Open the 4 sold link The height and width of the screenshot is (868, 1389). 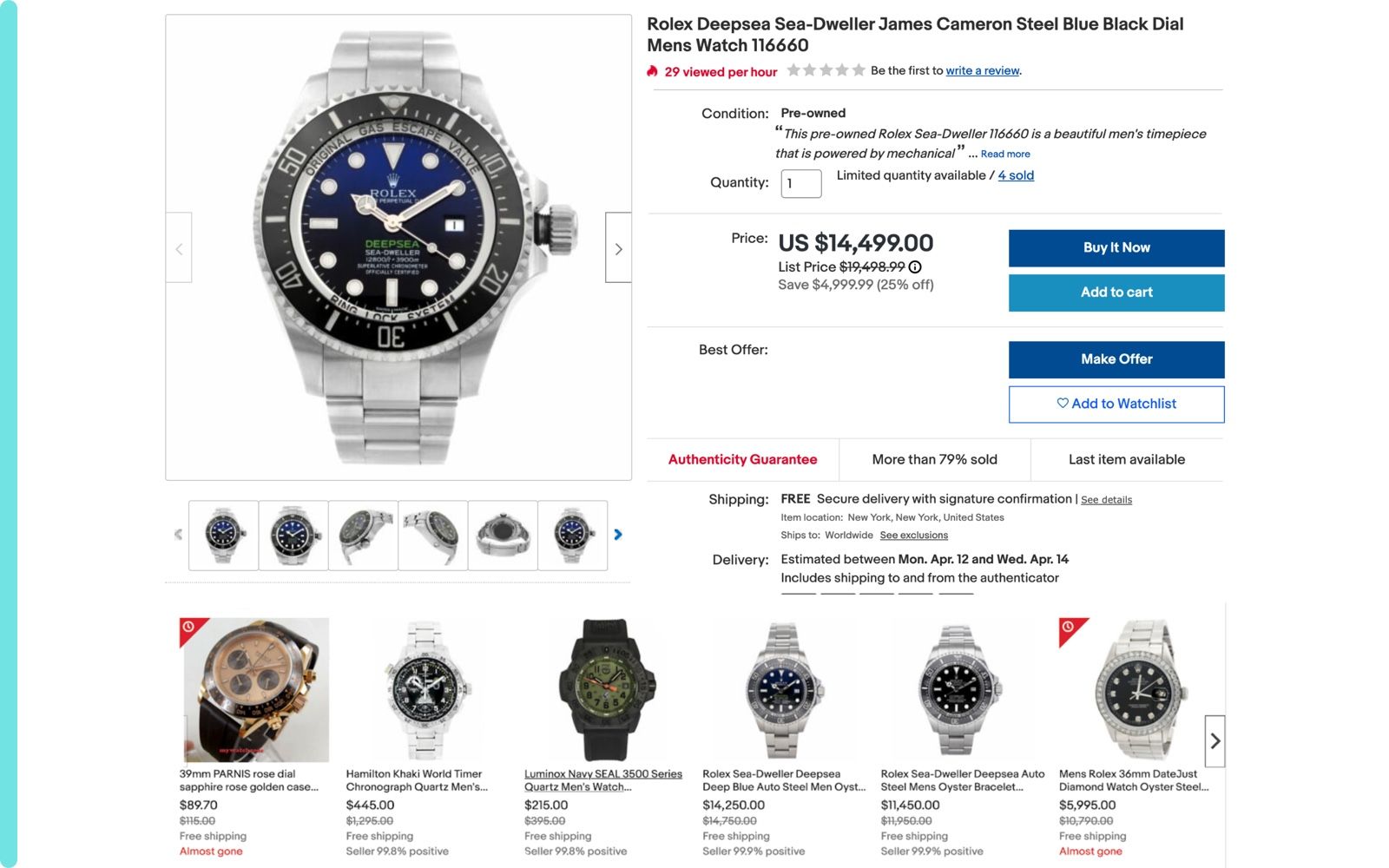pos(1016,175)
